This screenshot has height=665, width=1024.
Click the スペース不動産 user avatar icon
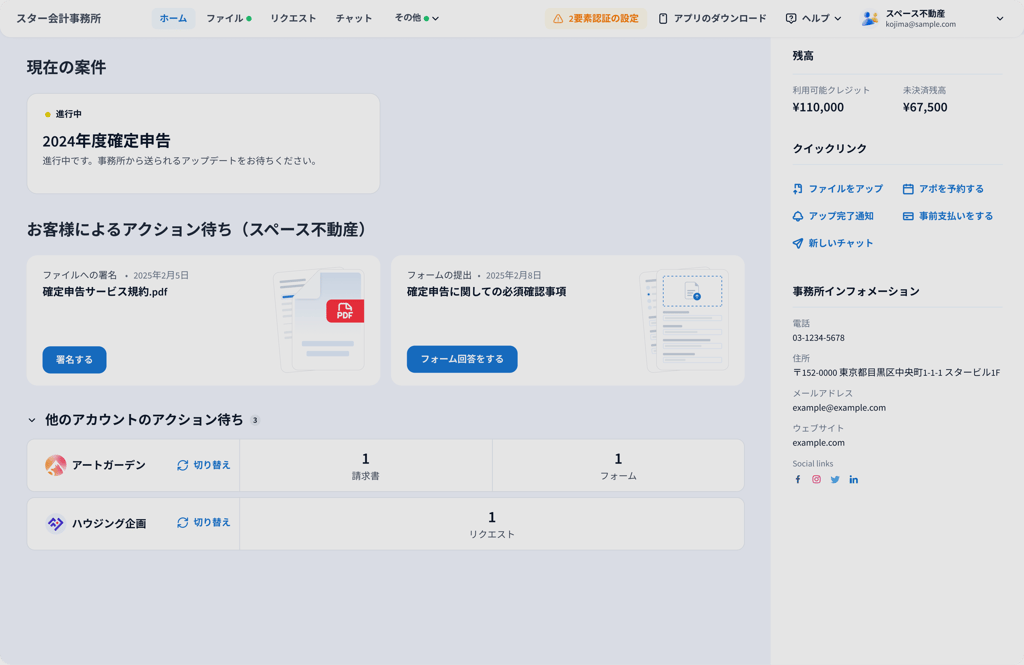(869, 18)
